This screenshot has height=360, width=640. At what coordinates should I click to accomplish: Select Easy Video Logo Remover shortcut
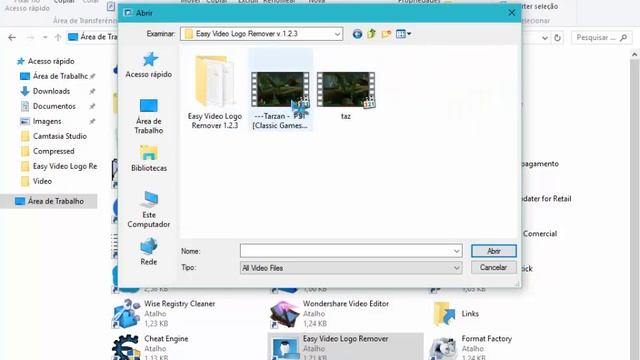pyautogui.click(x=346, y=347)
